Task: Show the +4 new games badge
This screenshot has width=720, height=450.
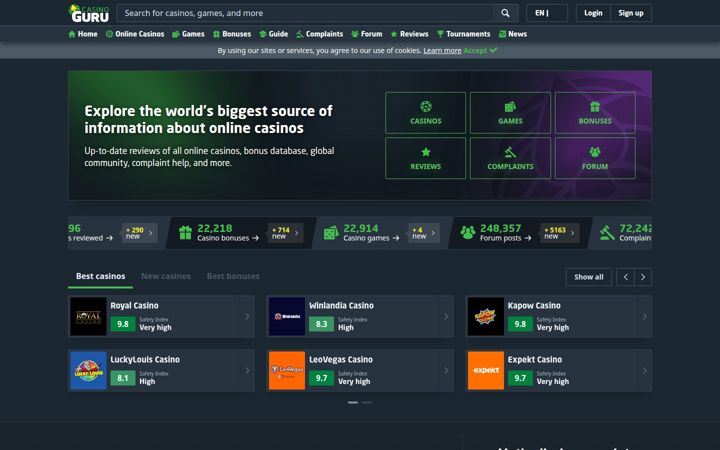Action: click(x=424, y=233)
